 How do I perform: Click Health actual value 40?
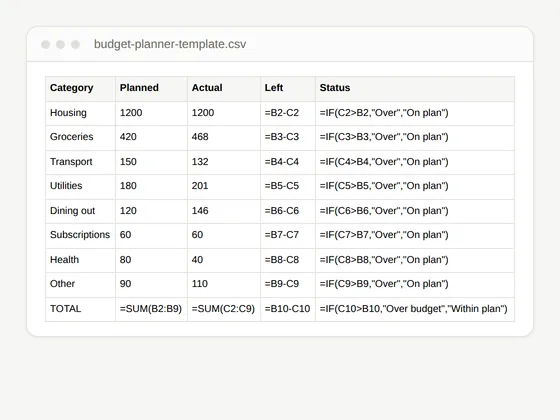(x=224, y=260)
